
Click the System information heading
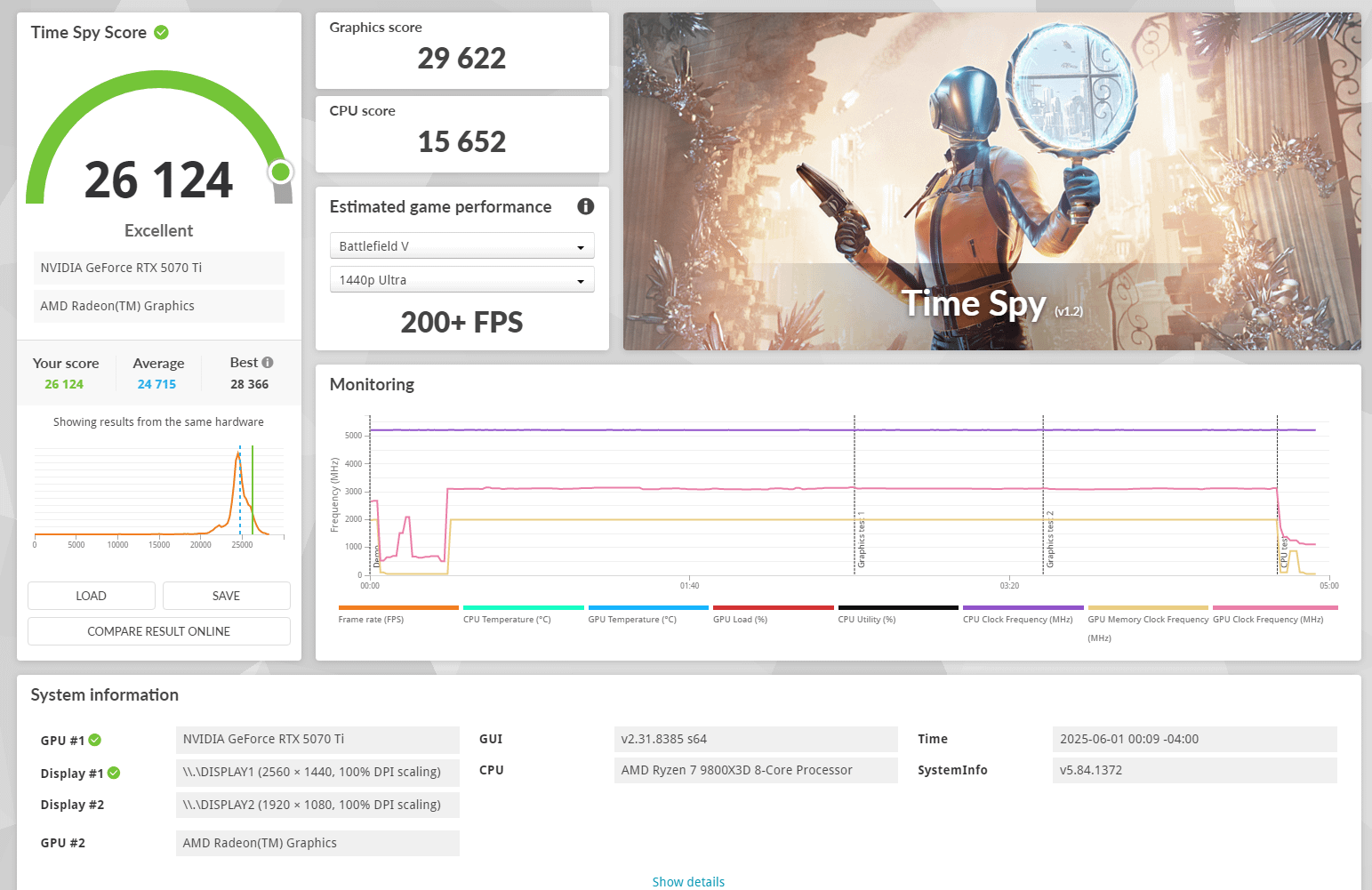pyautogui.click(x=105, y=695)
